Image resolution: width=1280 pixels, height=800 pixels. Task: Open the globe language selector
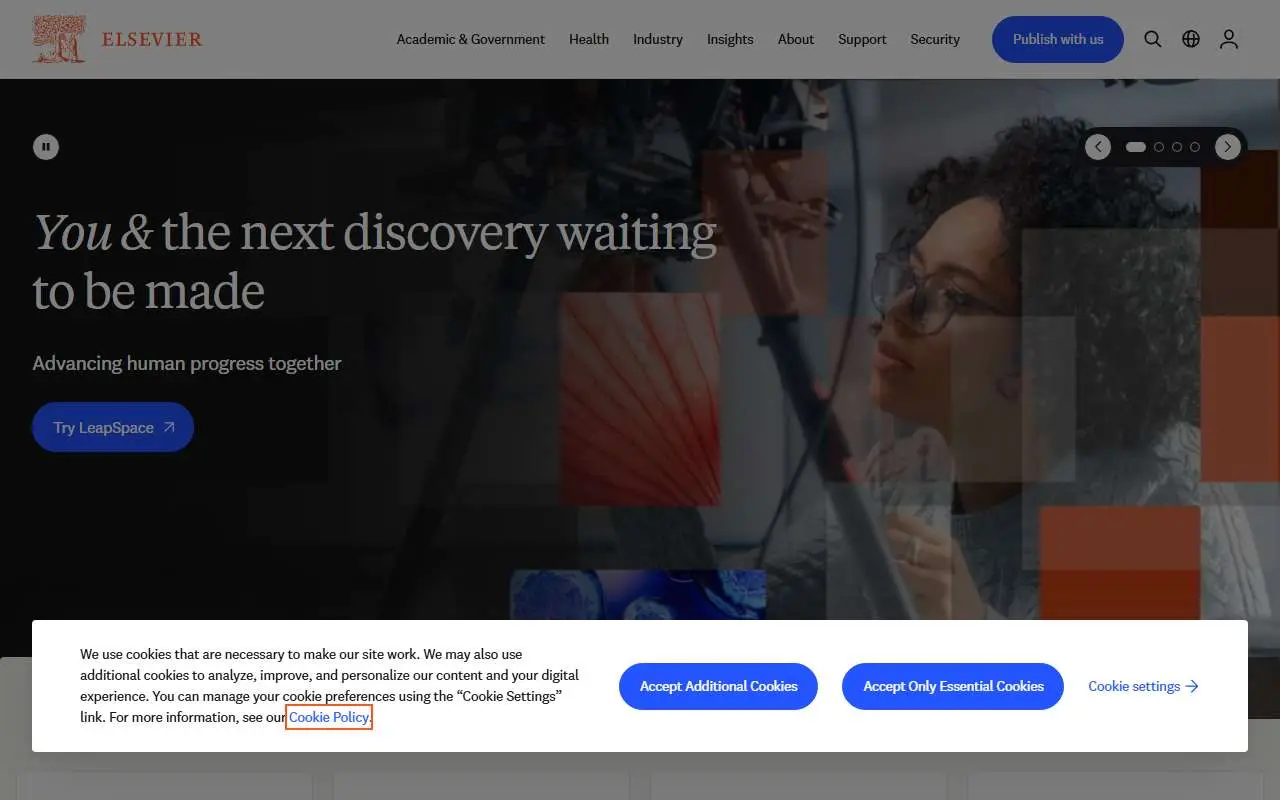click(1191, 39)
